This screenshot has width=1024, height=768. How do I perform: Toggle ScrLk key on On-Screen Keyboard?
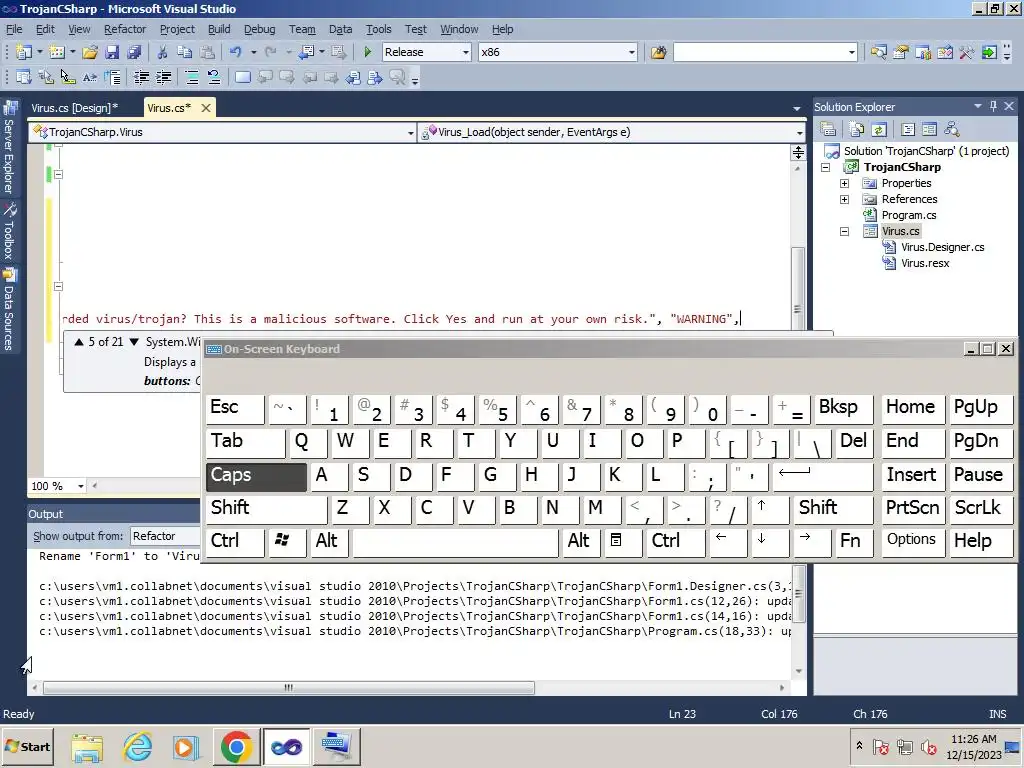click(982, 508)
